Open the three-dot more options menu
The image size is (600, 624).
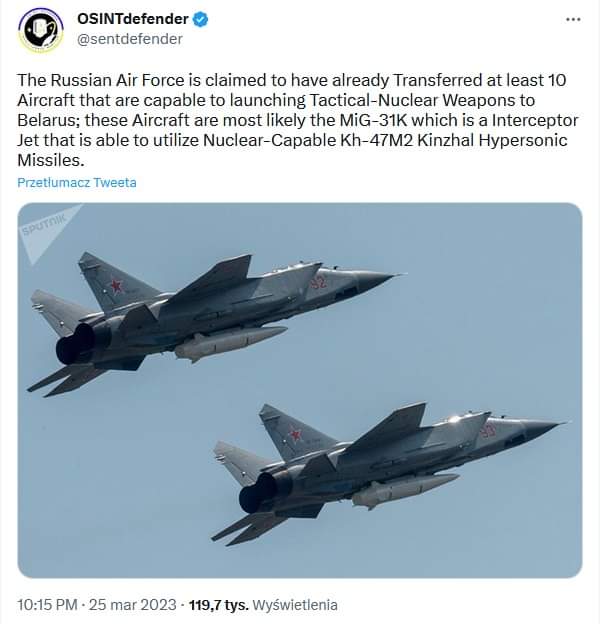[573, 19]
